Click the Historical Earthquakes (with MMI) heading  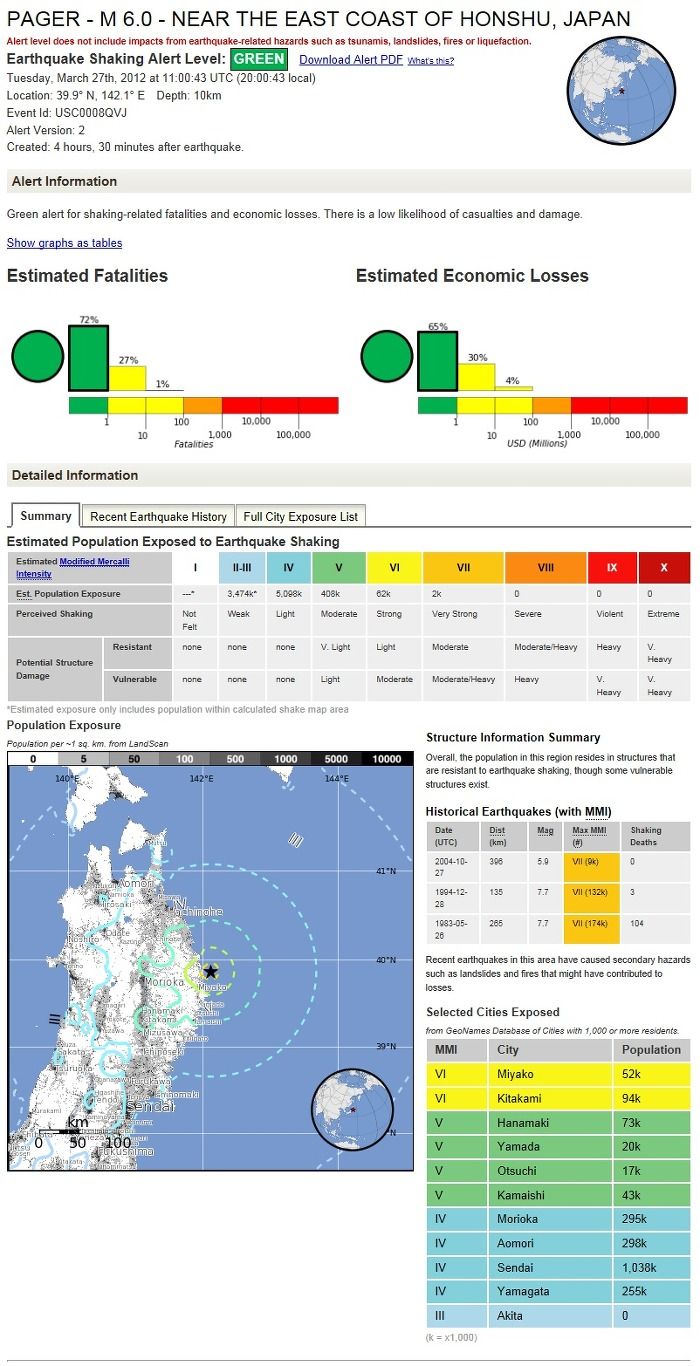pos(518,811)
